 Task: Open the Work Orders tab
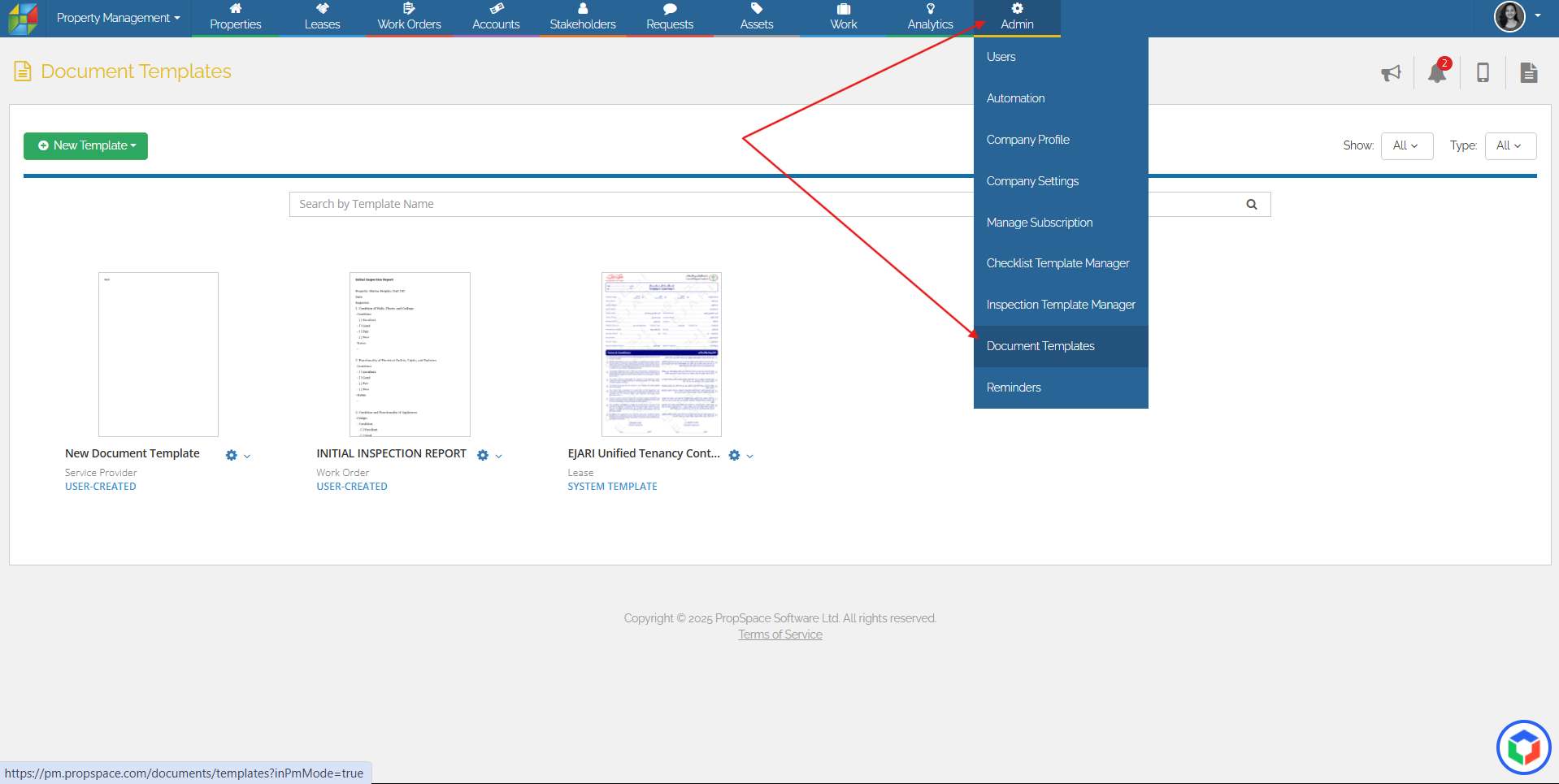(x=409, y=18)
